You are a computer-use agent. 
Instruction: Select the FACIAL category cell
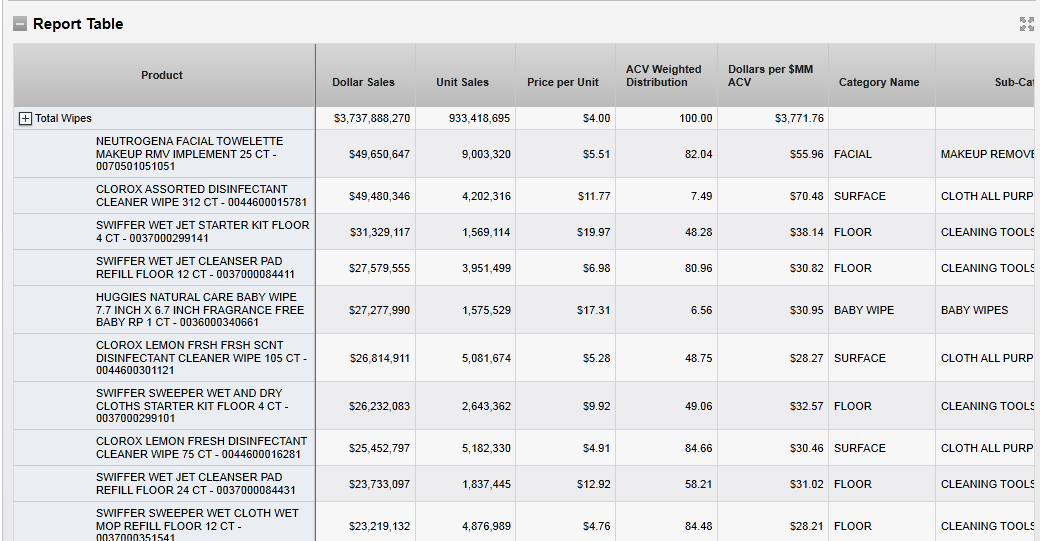[853, 154]
